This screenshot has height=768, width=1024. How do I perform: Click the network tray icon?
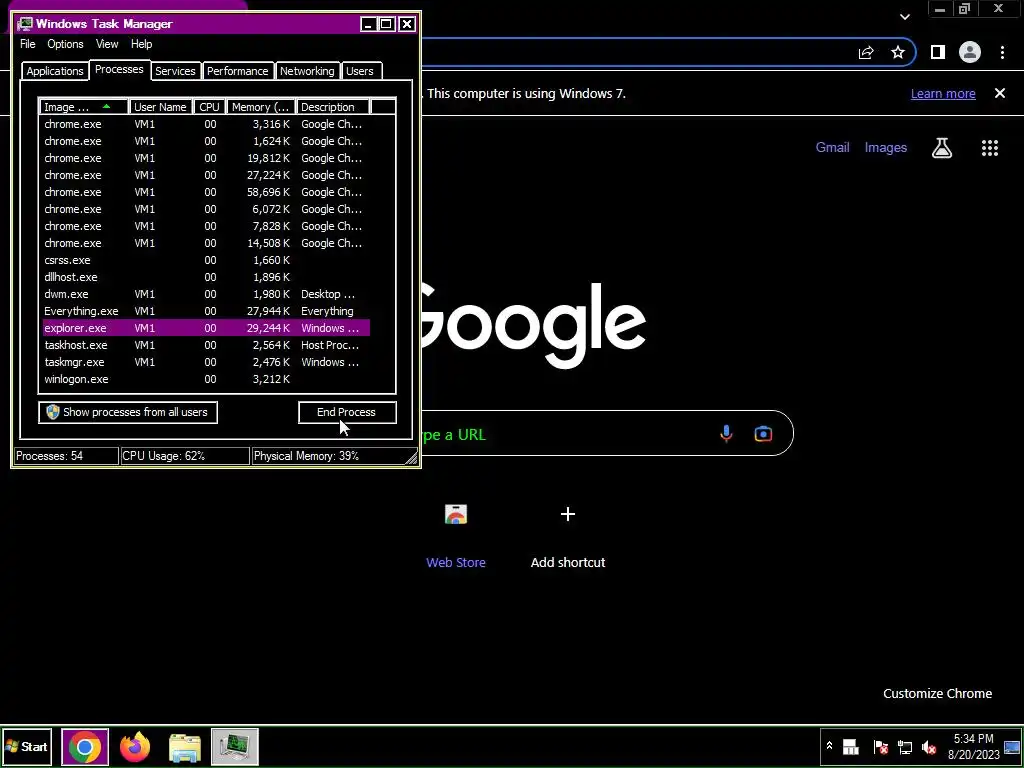[905, 747]
